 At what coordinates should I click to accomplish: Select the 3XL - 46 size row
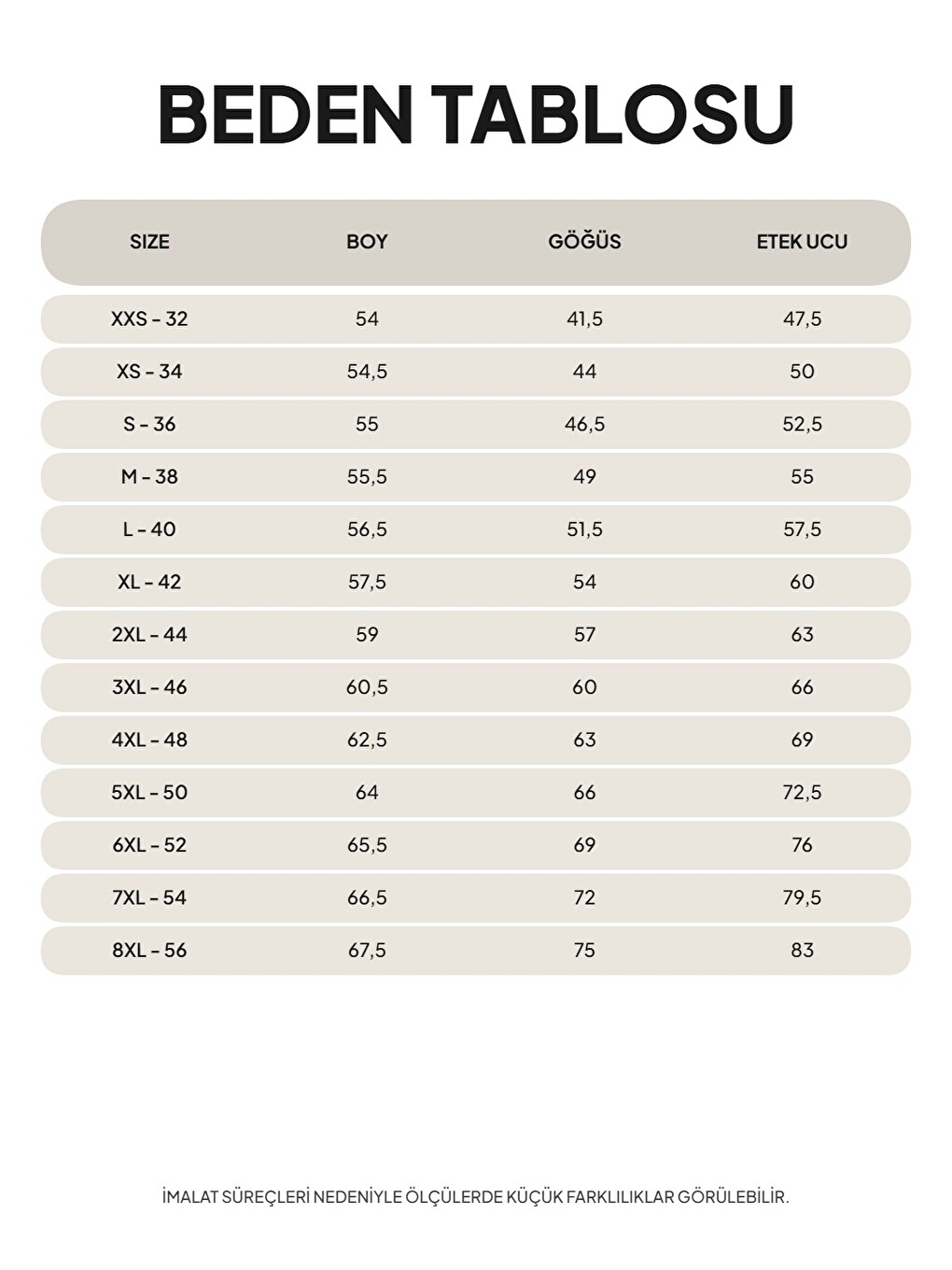pos(476,687)
